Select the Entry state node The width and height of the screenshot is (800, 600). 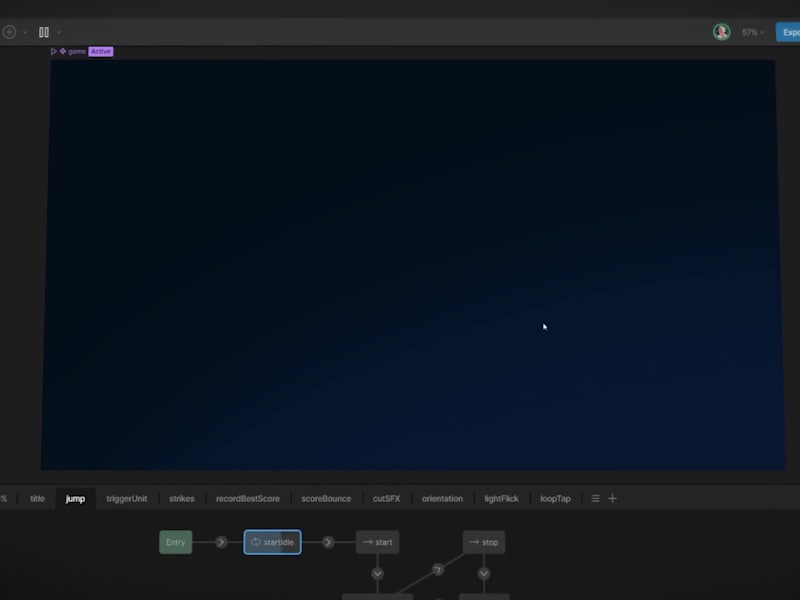pos(176,542)
